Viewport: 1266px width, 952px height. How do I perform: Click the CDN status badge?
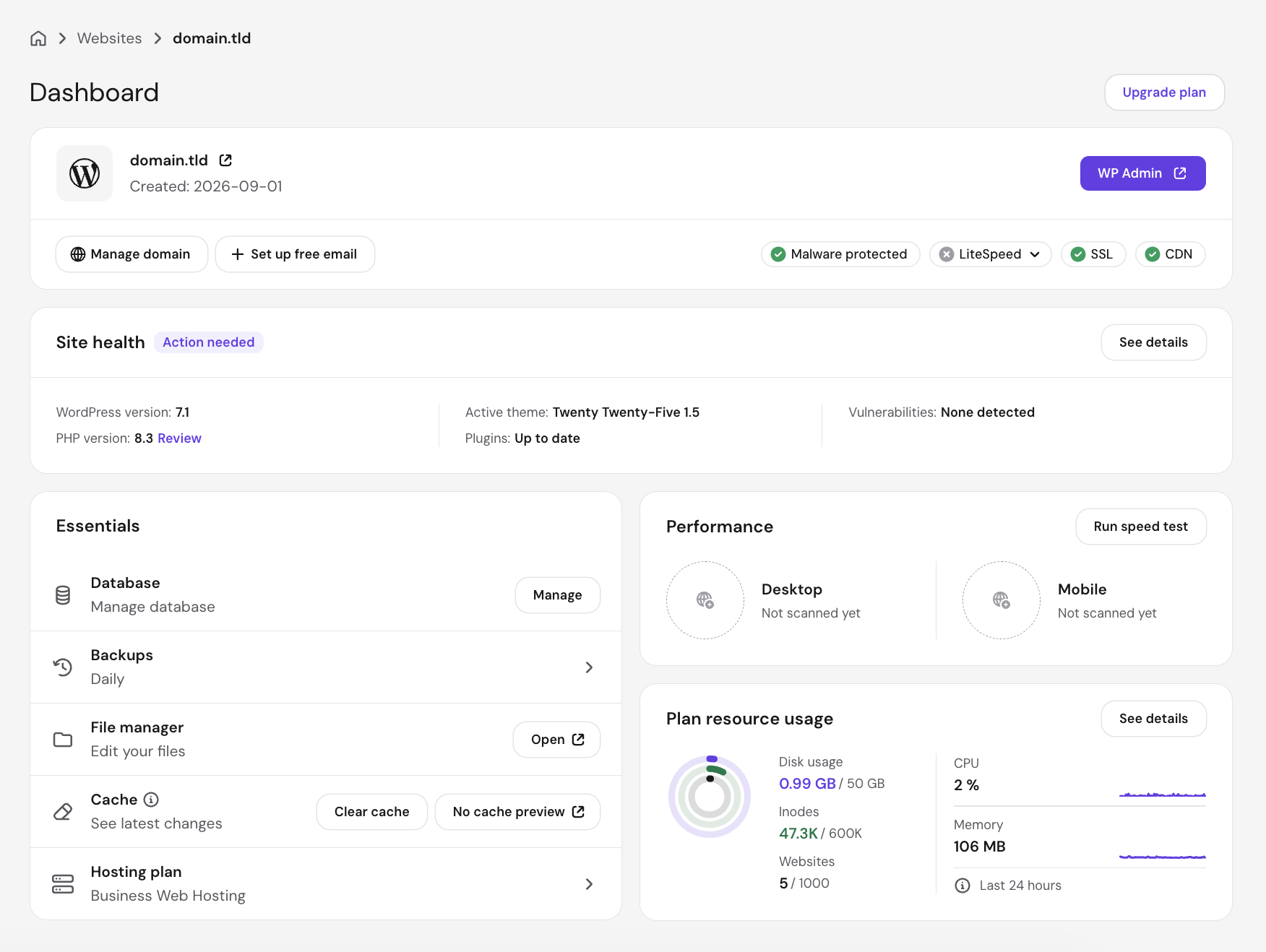pyautogui.click(x=1171, y=254)
